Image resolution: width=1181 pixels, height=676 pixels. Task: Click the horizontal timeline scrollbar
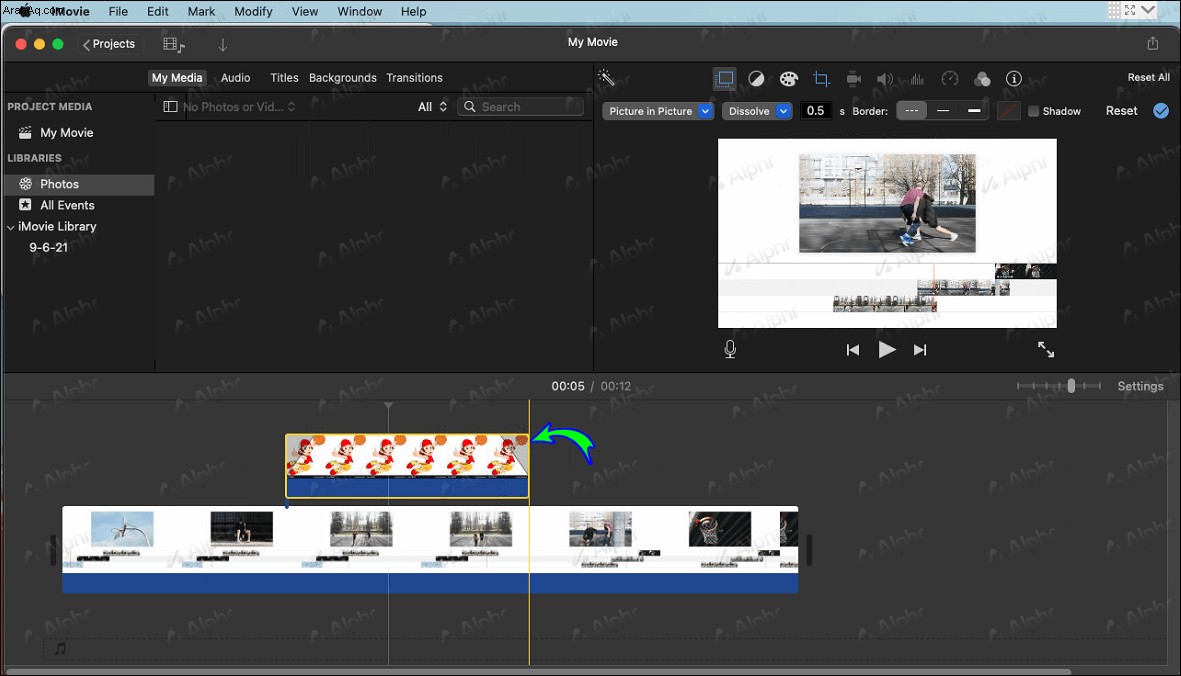click(x=539, y=671)
